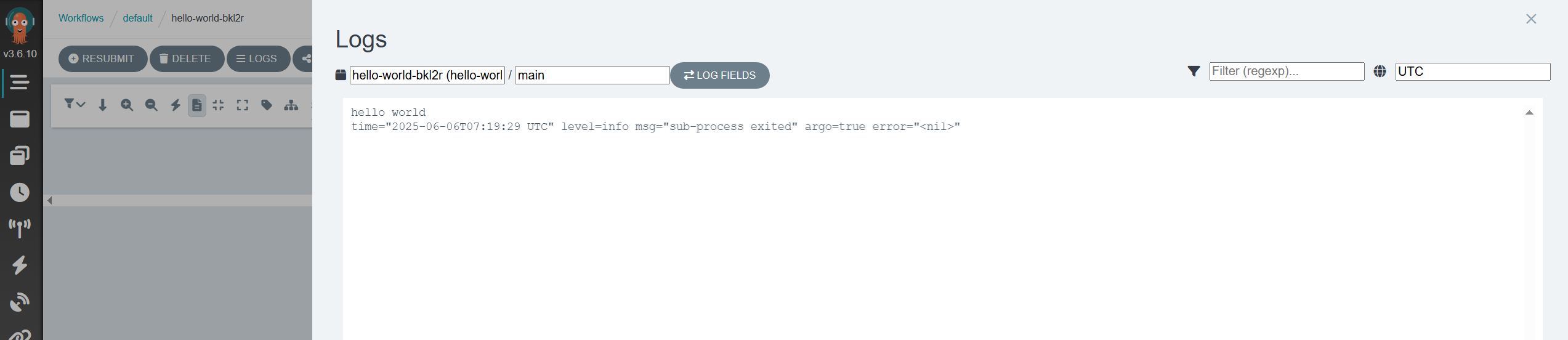Open the default namespace breadcrumb

point(137,18)
